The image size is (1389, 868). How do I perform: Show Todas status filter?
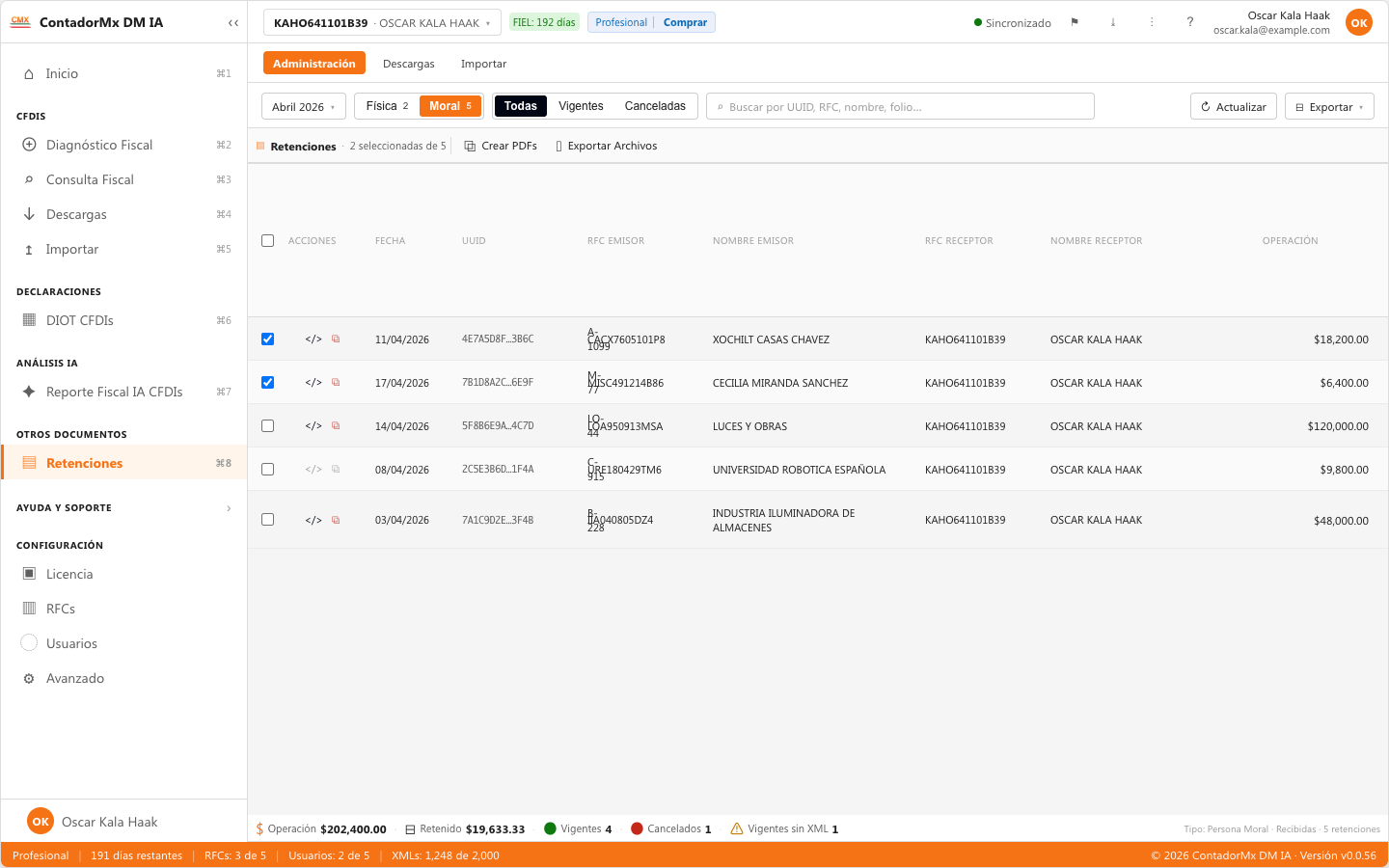(521, 106)
